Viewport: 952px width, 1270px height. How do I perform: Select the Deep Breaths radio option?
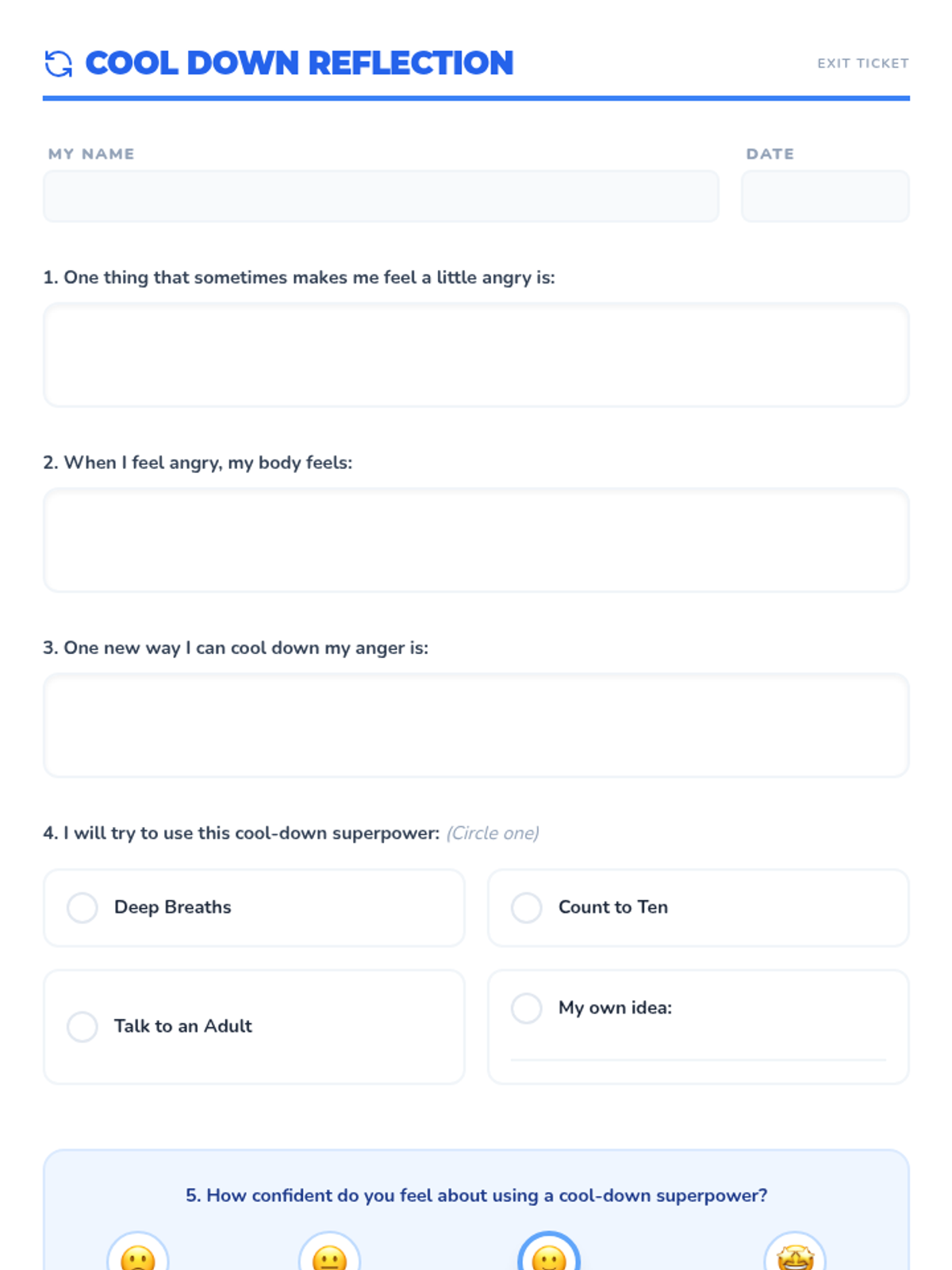pos(83,907)
